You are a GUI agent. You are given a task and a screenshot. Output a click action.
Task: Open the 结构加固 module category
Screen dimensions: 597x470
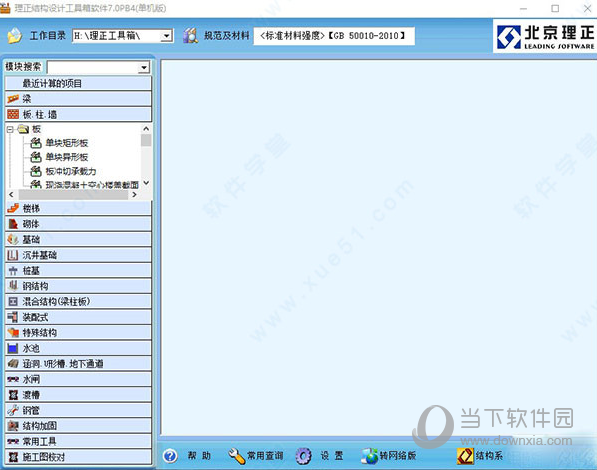click(78, 426)
